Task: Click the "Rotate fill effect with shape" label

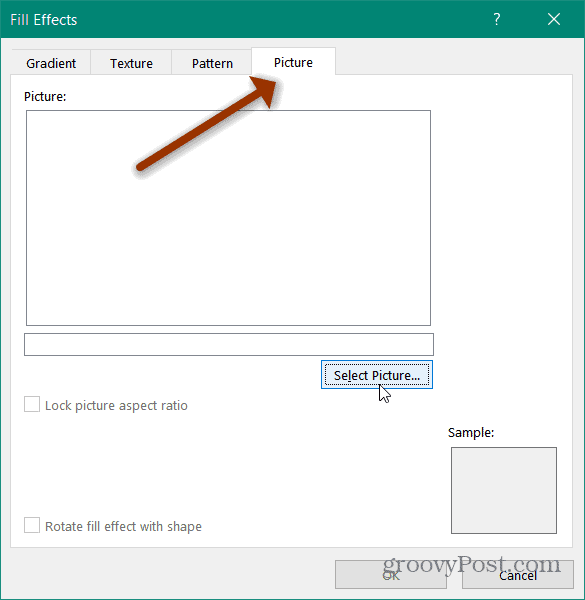Action: (x=123, y=527)
